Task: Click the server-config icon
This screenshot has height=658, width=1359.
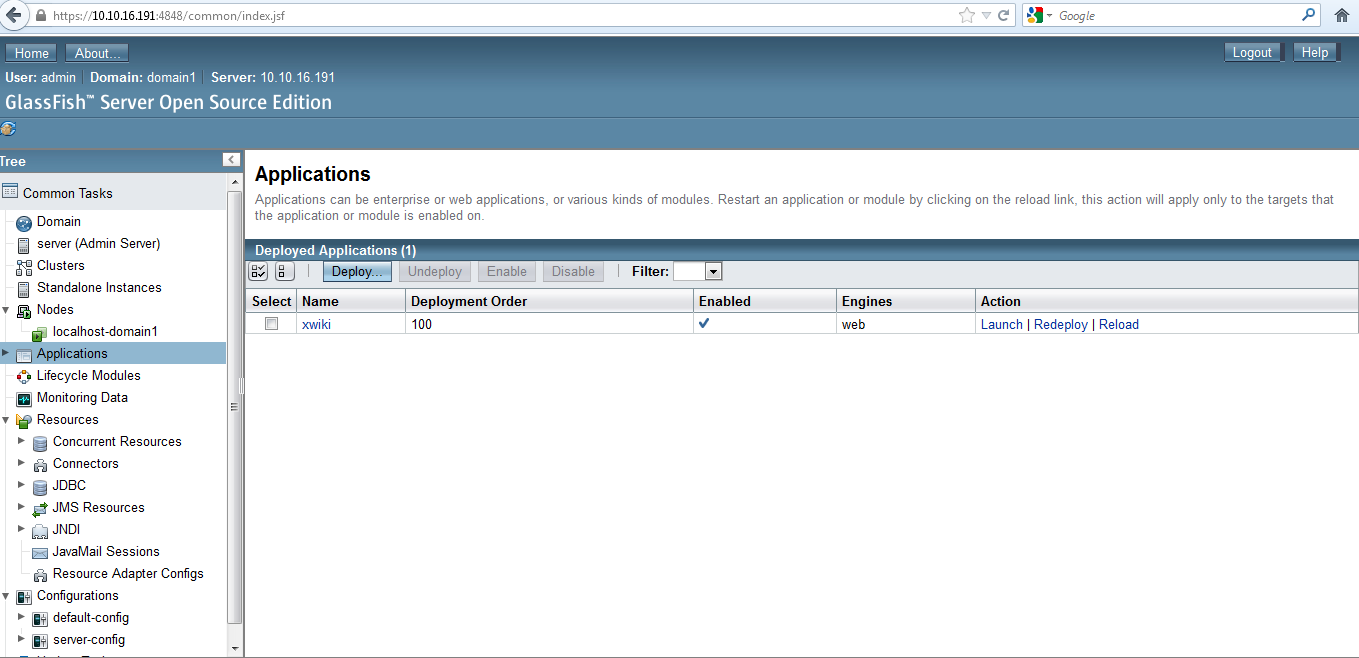Action: (x=40, y=640)
